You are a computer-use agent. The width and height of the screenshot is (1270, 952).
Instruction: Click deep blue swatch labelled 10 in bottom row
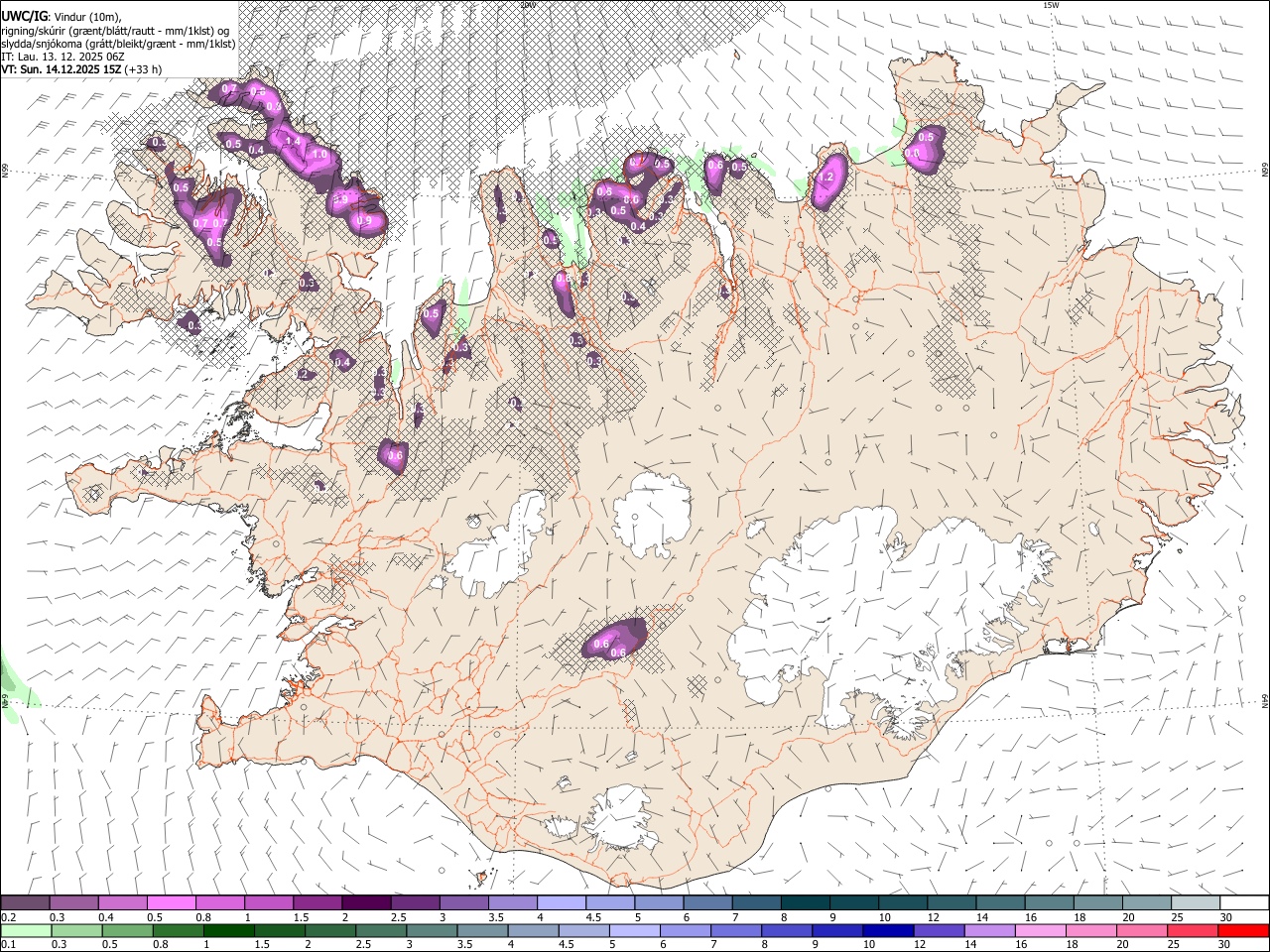point(887,930)
